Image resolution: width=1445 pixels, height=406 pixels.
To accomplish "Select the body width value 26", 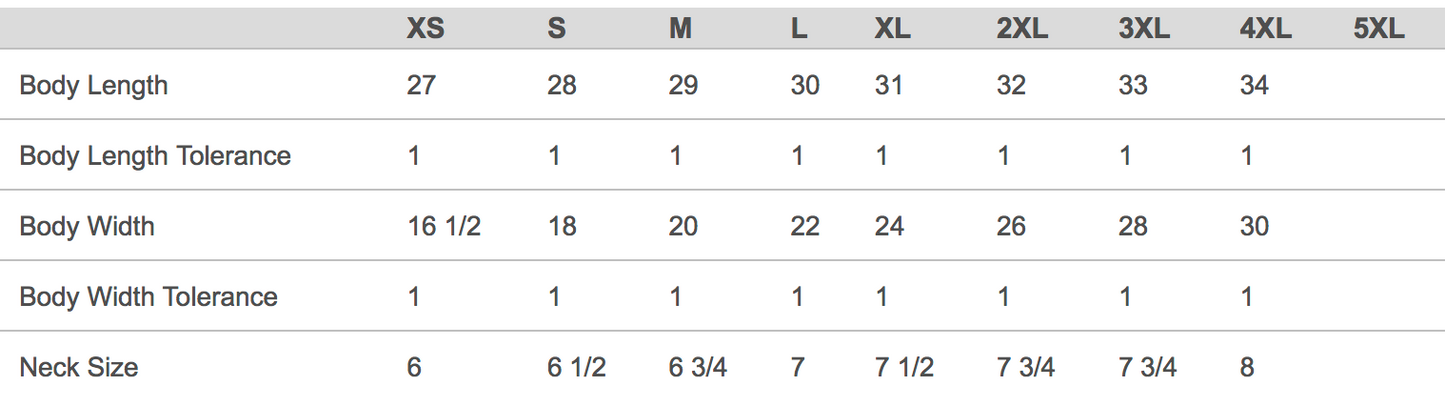I will tap(1011, 227).
